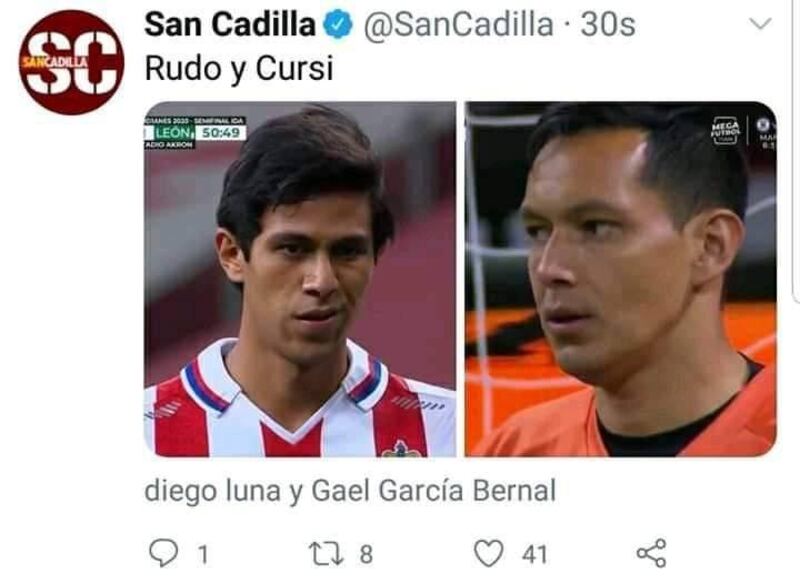Click the reply count 1
The height and width of the screenshot is (584, 800).
203,554
